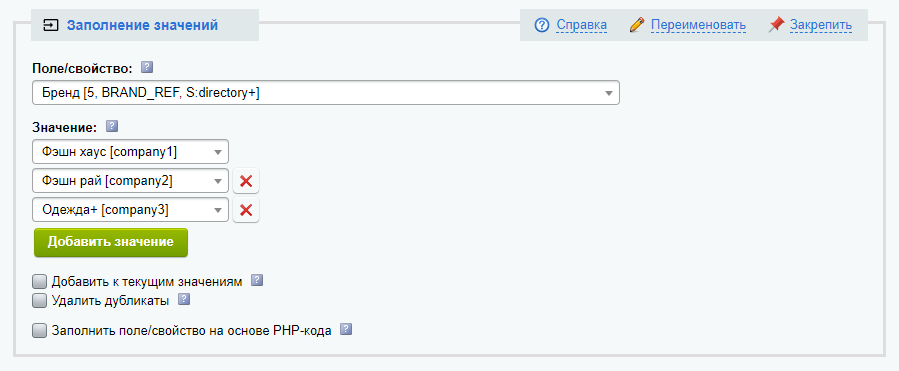Open the Фэшн рай [company2] dropdown
The image size is (899, 371).
[131, 181]
